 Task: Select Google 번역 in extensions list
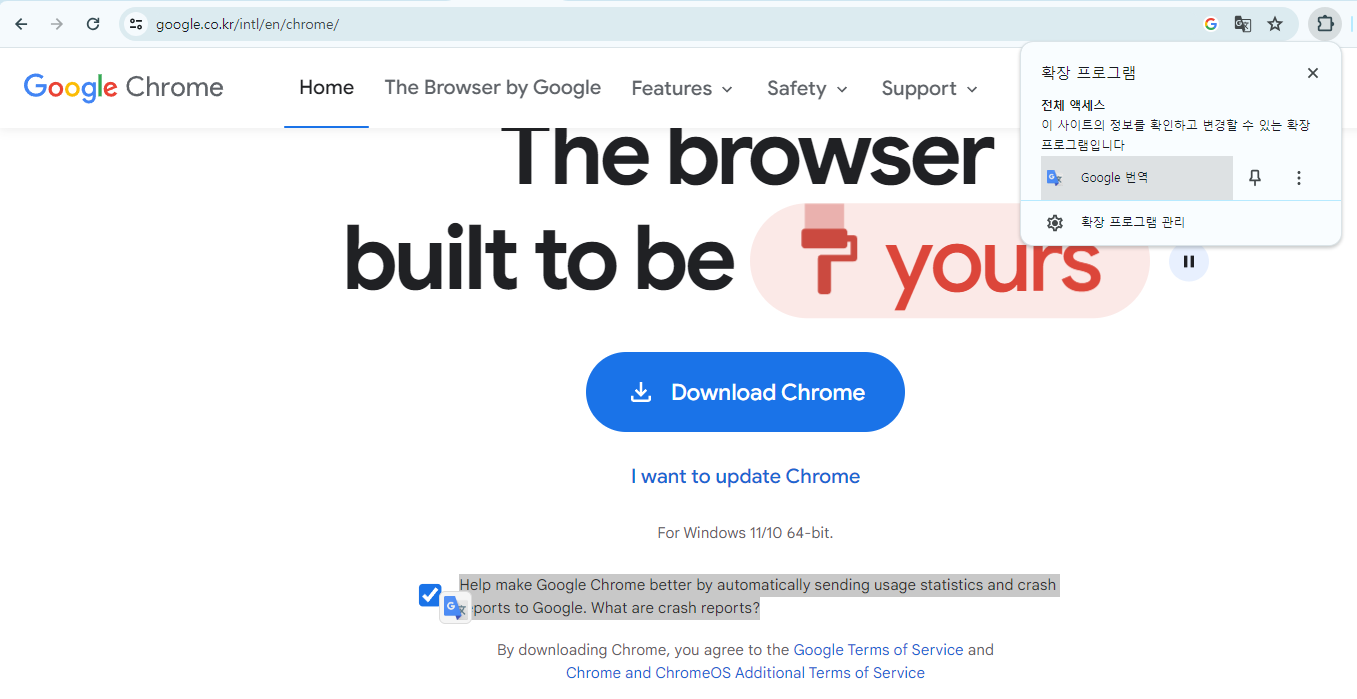click(x=1137, y=178)
